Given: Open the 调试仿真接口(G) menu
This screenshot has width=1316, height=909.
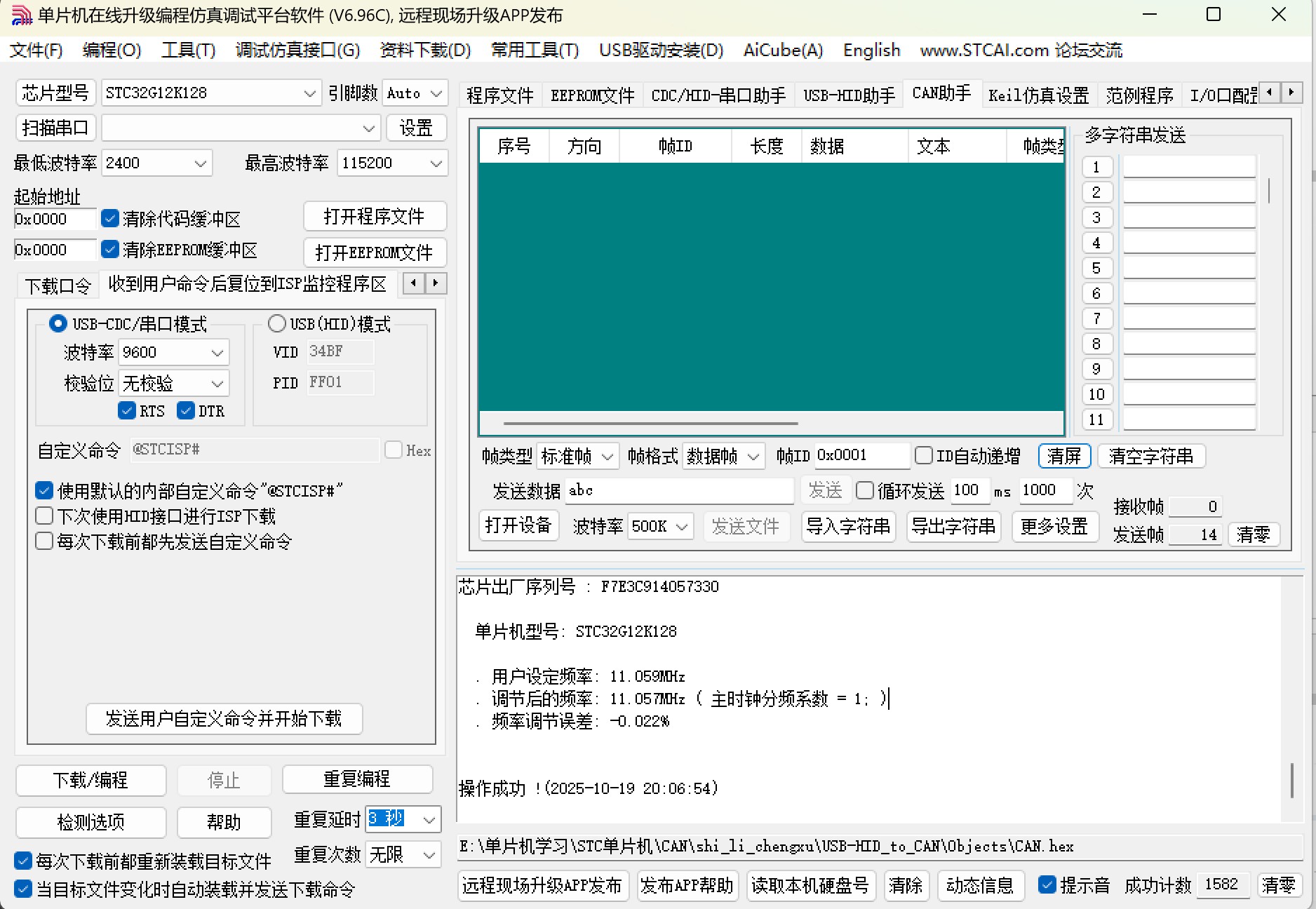Looking at the screenshot, I should (297, 50).
